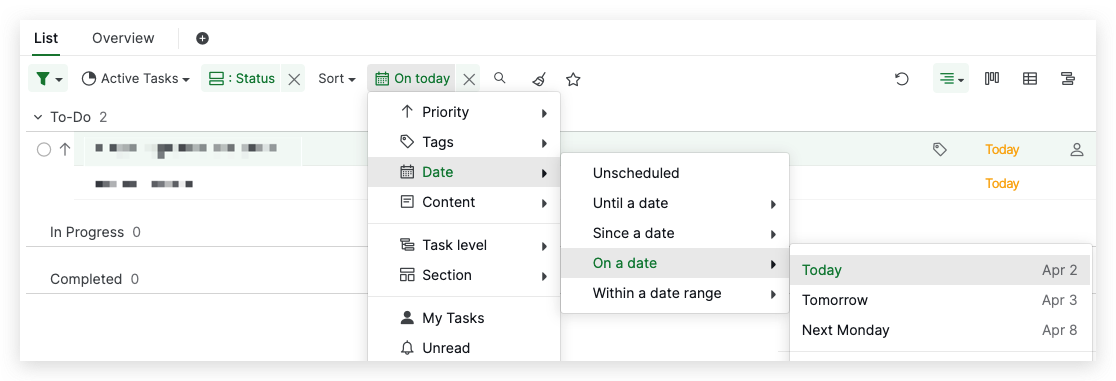Screen dimensions: 1116x381
Task: Click the search magnifier icon
Action: 500,78
